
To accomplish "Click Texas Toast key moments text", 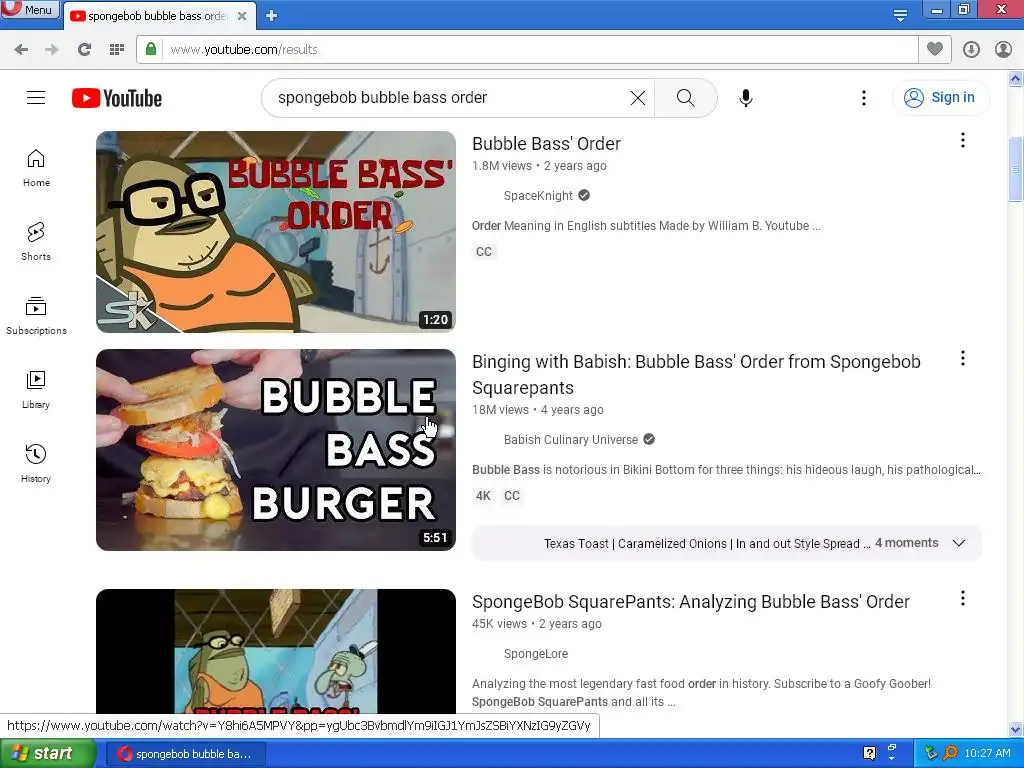I will coord(707,543).
